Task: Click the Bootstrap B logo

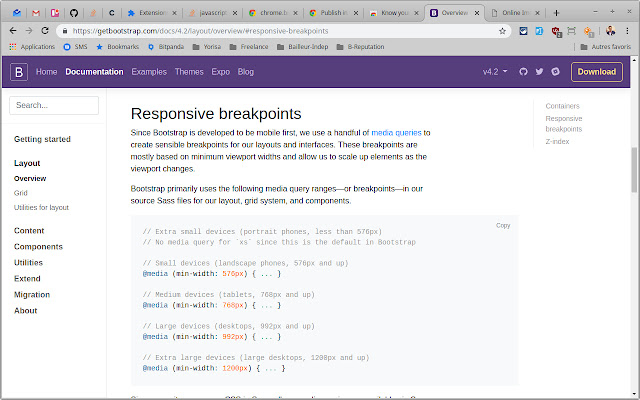Action: tap(19, 72)
